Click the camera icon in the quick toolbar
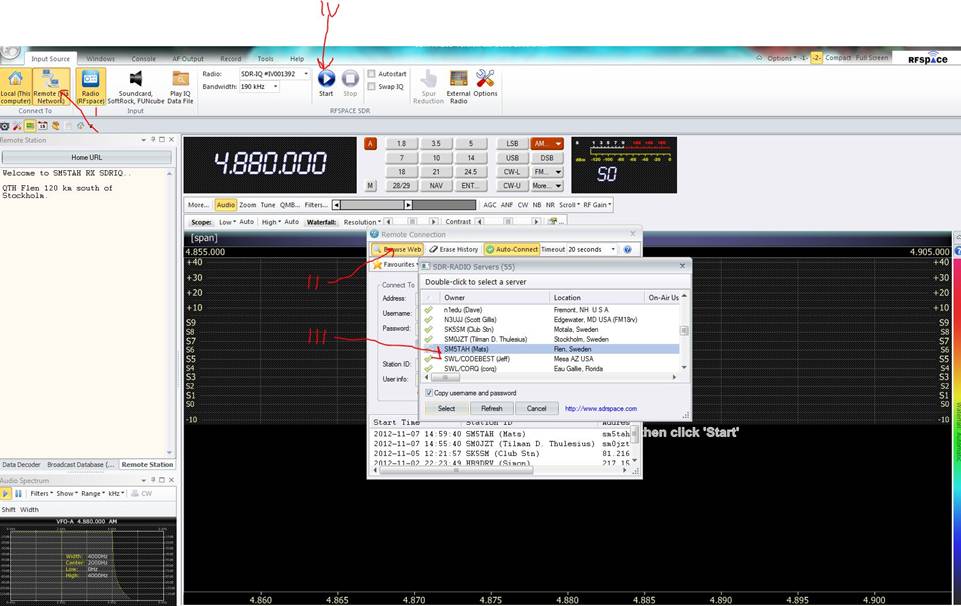This screenshot has height=606, width=961. (x=4, y=126)
